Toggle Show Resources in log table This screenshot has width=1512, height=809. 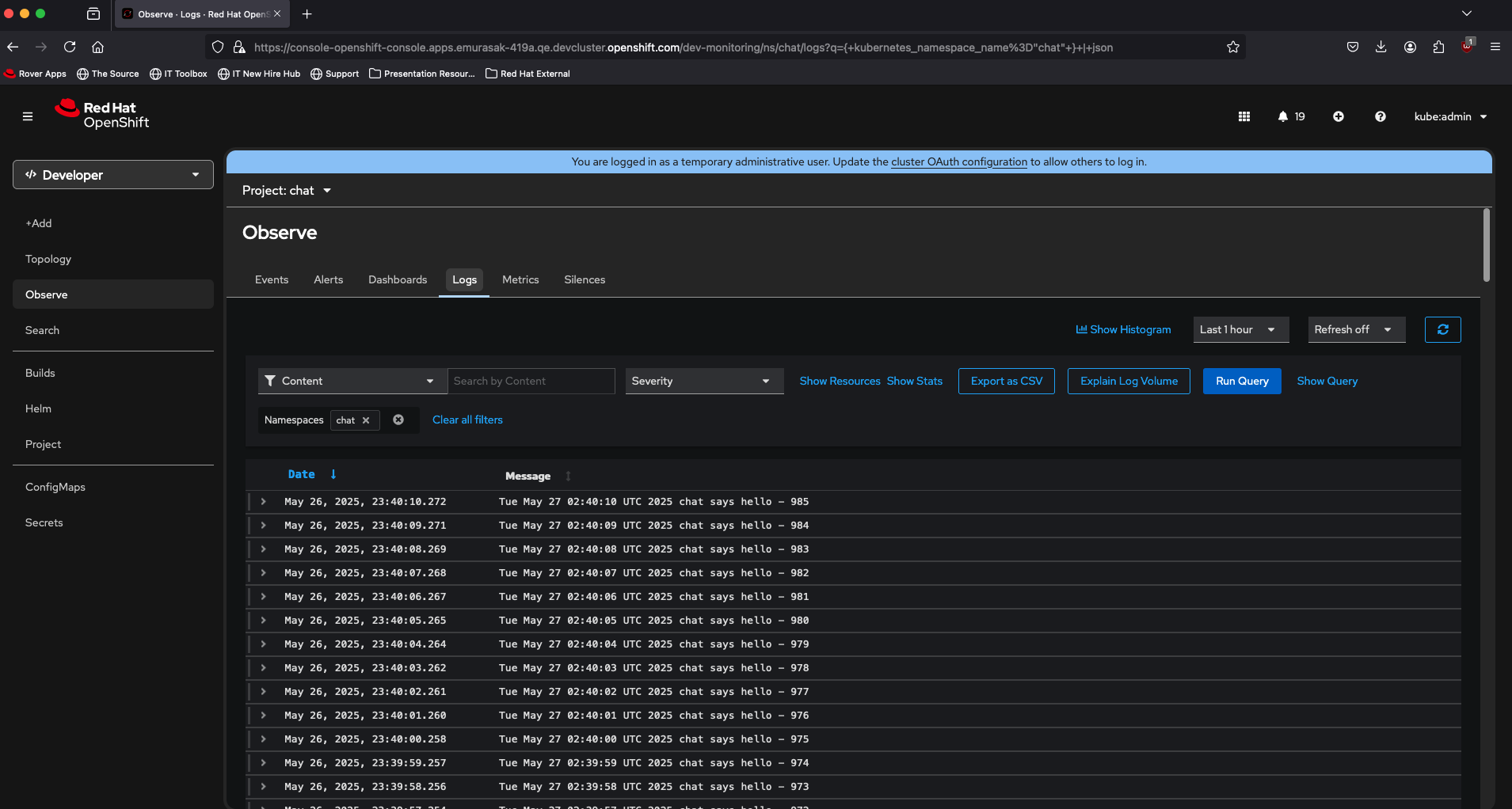tap(840, 381)
